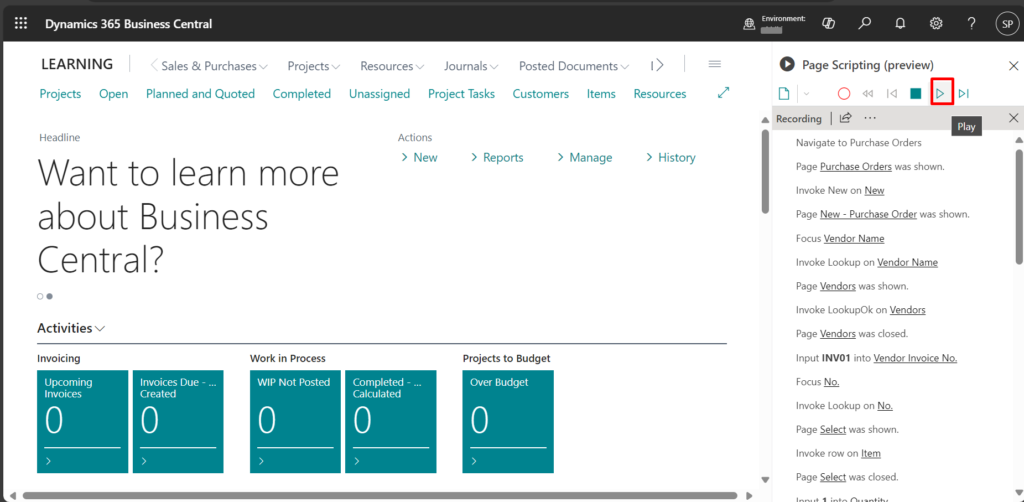This screenshot has height=502, width=1024.
Task: Show previous navigation menus with left chevron
Action: (x=153, y=65)
